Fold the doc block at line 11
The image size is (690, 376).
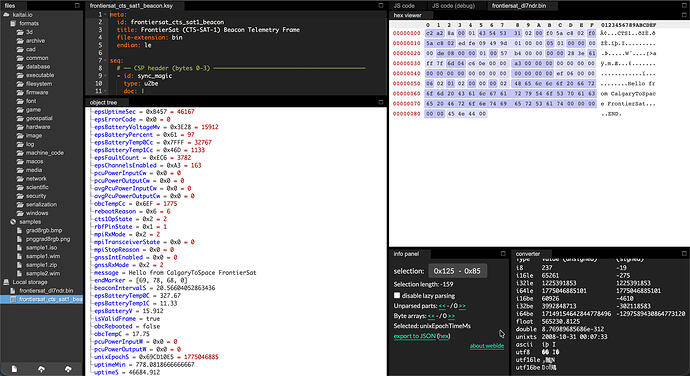tap(106, 91)
